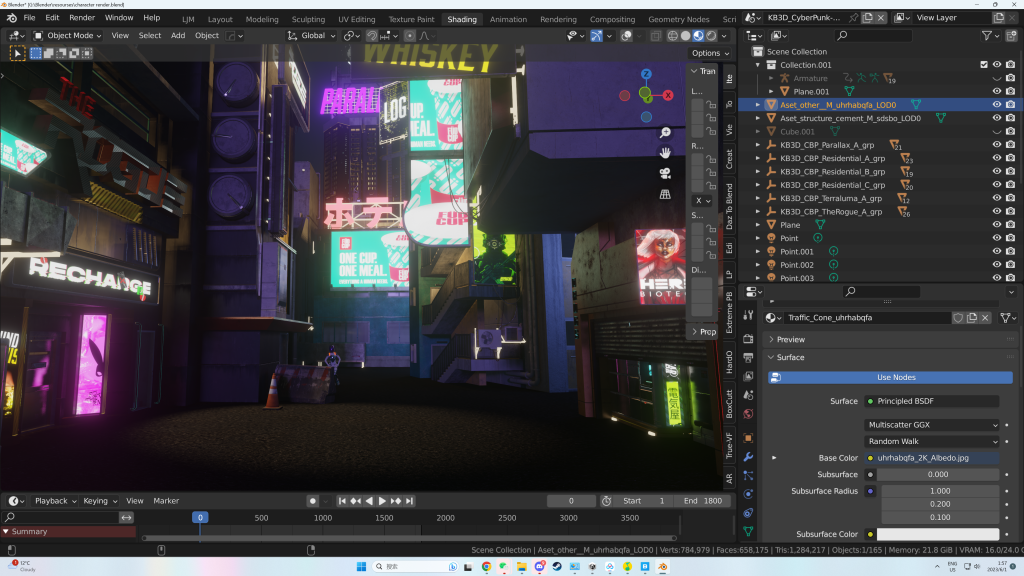The width and height of the screenshot is (1024, 576).
Task: Toggle the snapping magnet button
Action: point(372,36)
